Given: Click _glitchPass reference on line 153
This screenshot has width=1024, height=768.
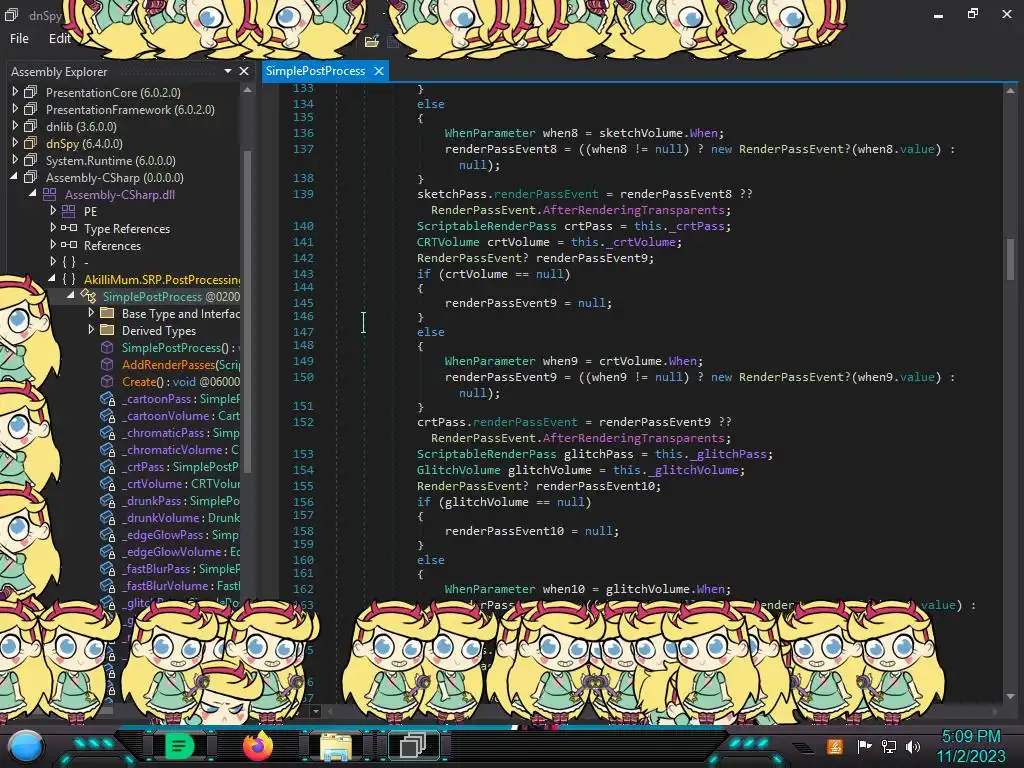Looking at the screenshot, I should tap(729, 454).
